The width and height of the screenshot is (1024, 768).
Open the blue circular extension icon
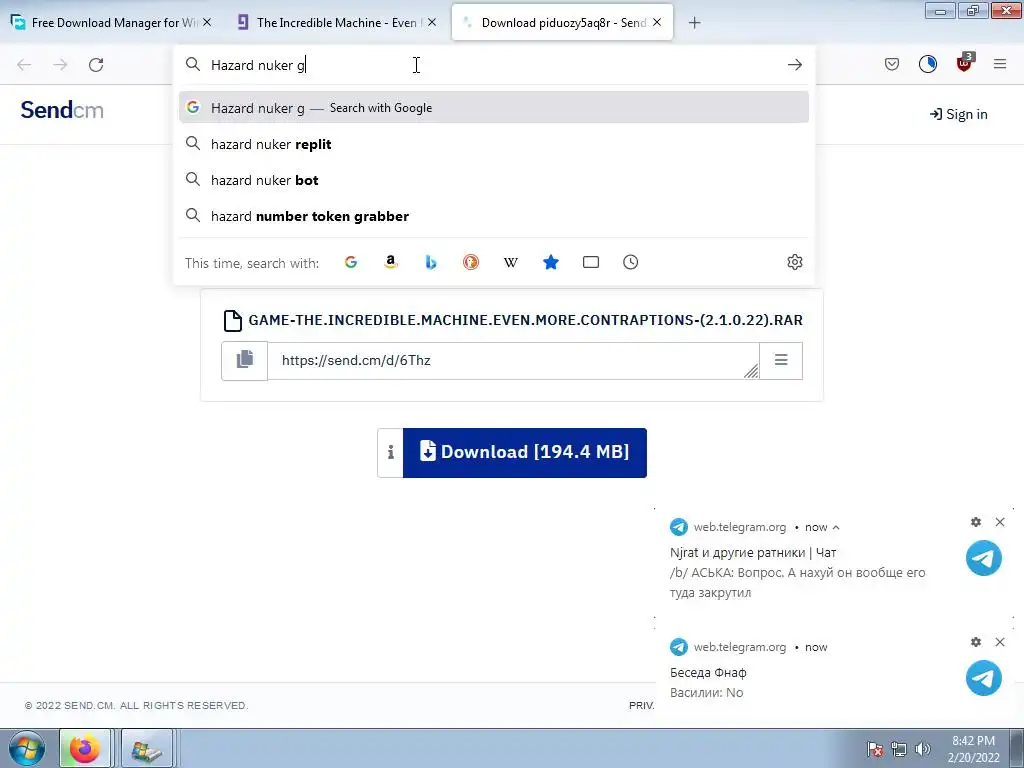point(927,64)
